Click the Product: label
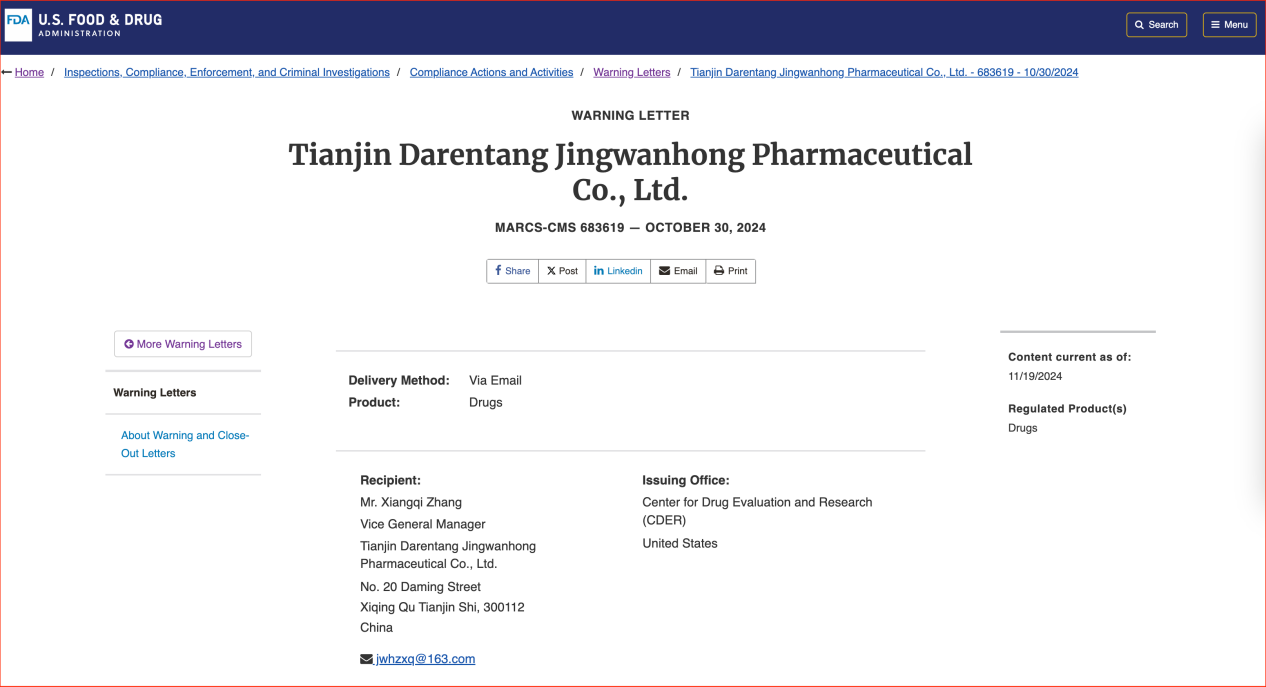Screen dimensions: 1266x687 pos(374,402)
